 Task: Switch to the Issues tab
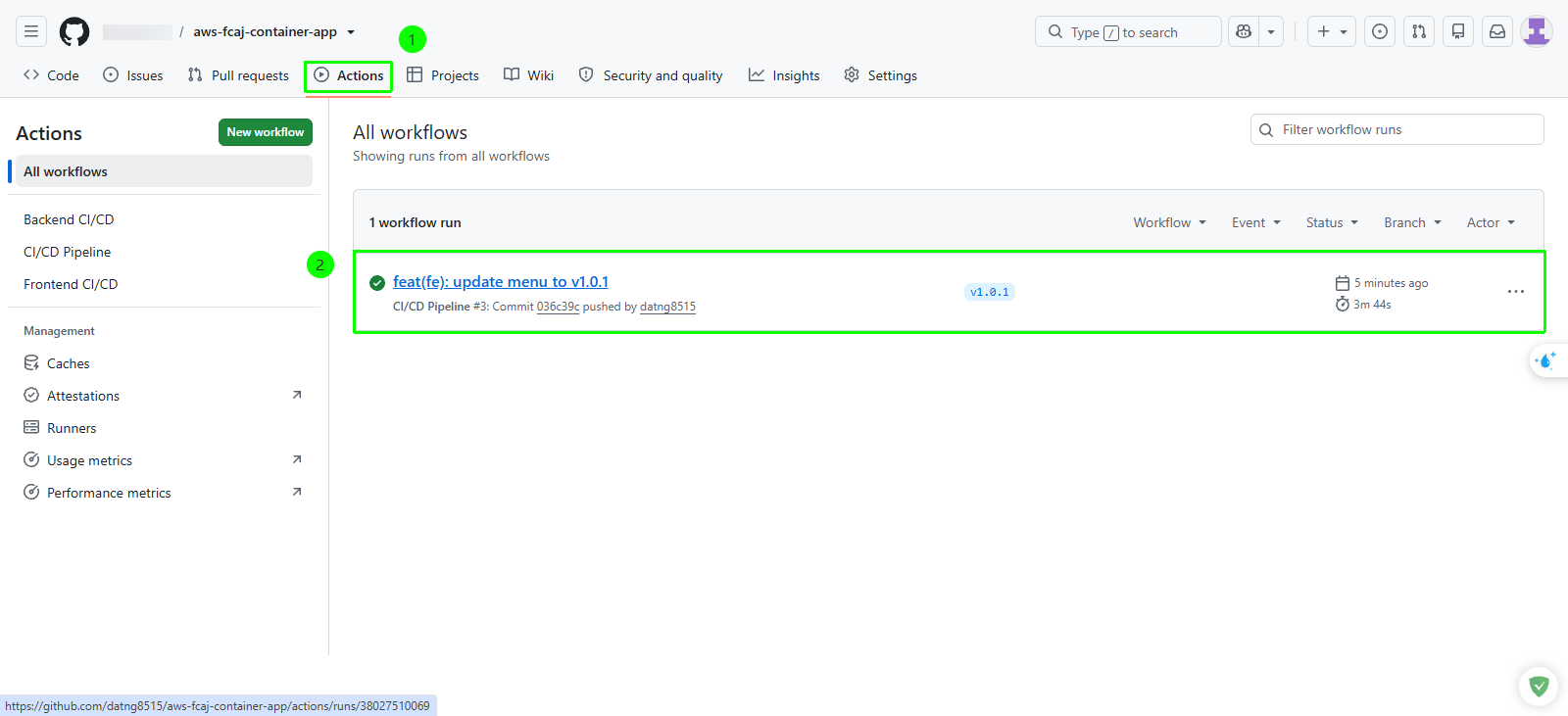[133, 75]
